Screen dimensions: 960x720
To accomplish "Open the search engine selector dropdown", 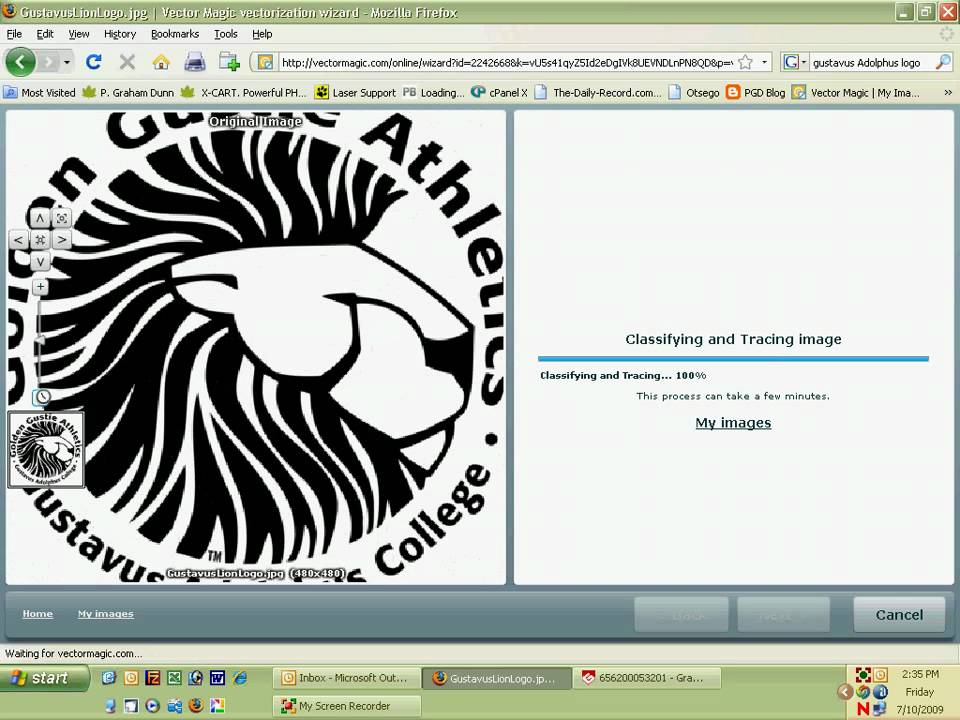I will point(794,62).
